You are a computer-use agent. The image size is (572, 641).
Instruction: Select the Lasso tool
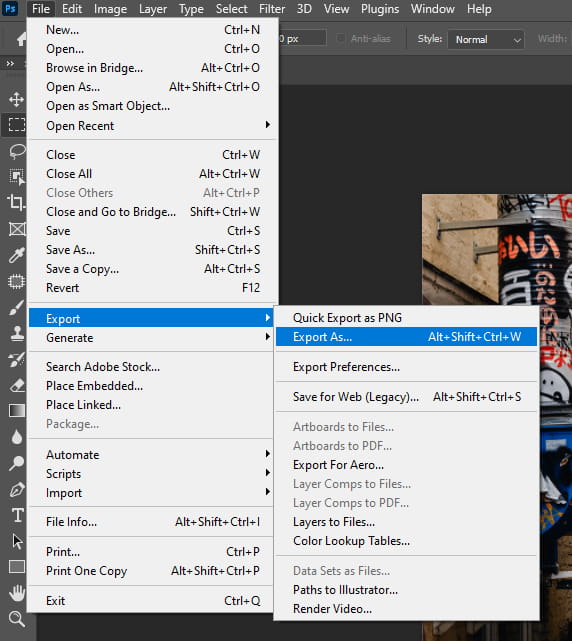coord(17,151)
